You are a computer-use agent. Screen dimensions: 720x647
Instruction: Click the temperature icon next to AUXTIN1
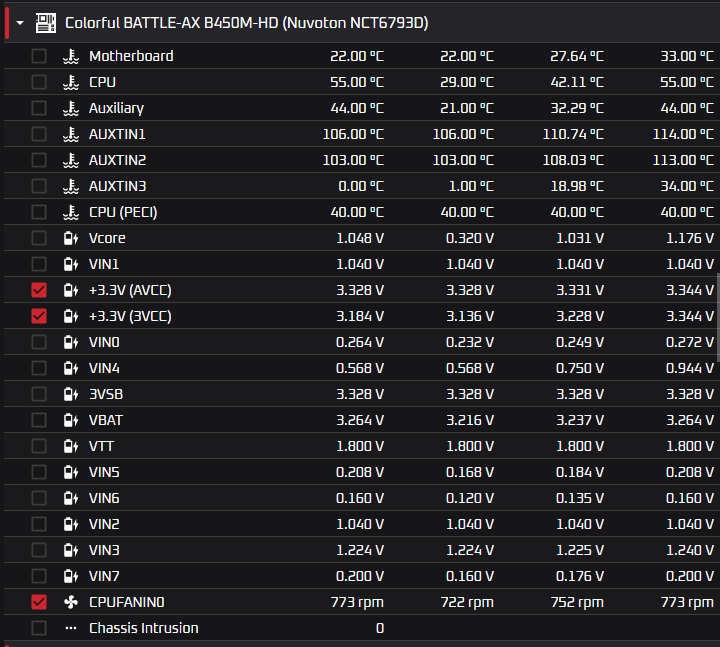coord(70,134)
